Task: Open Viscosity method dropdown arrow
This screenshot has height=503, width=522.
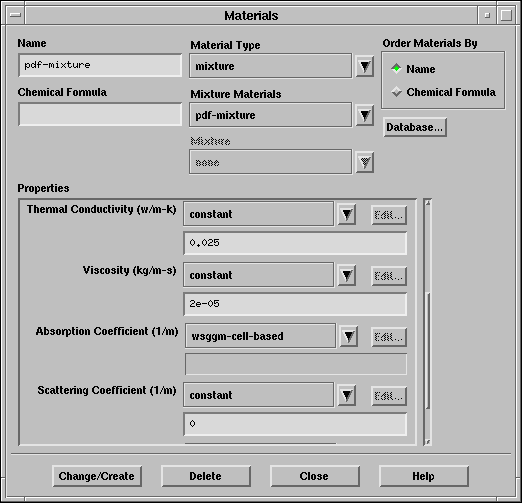Action: 347,275
